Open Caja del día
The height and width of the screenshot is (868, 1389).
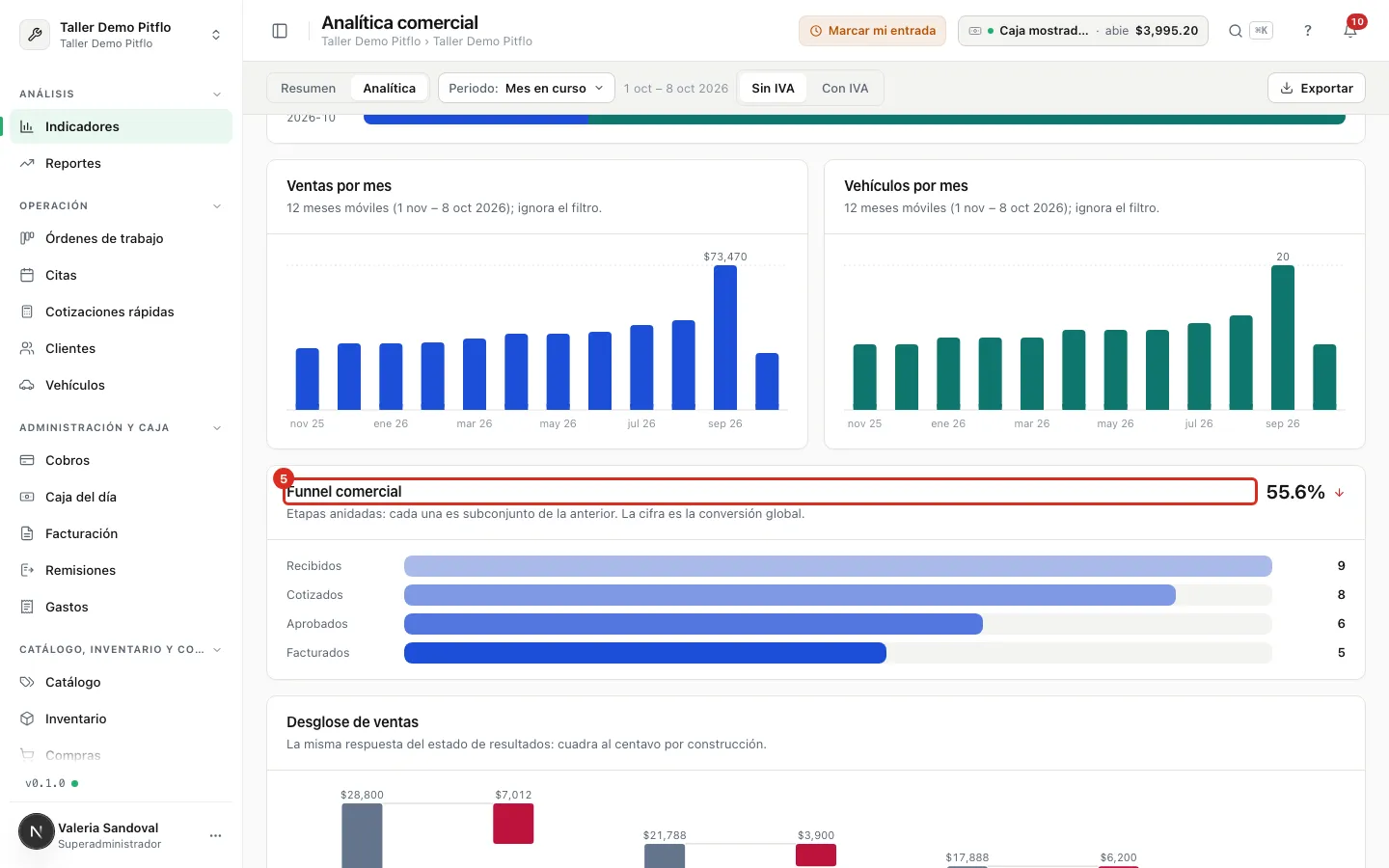click(121, 497)
